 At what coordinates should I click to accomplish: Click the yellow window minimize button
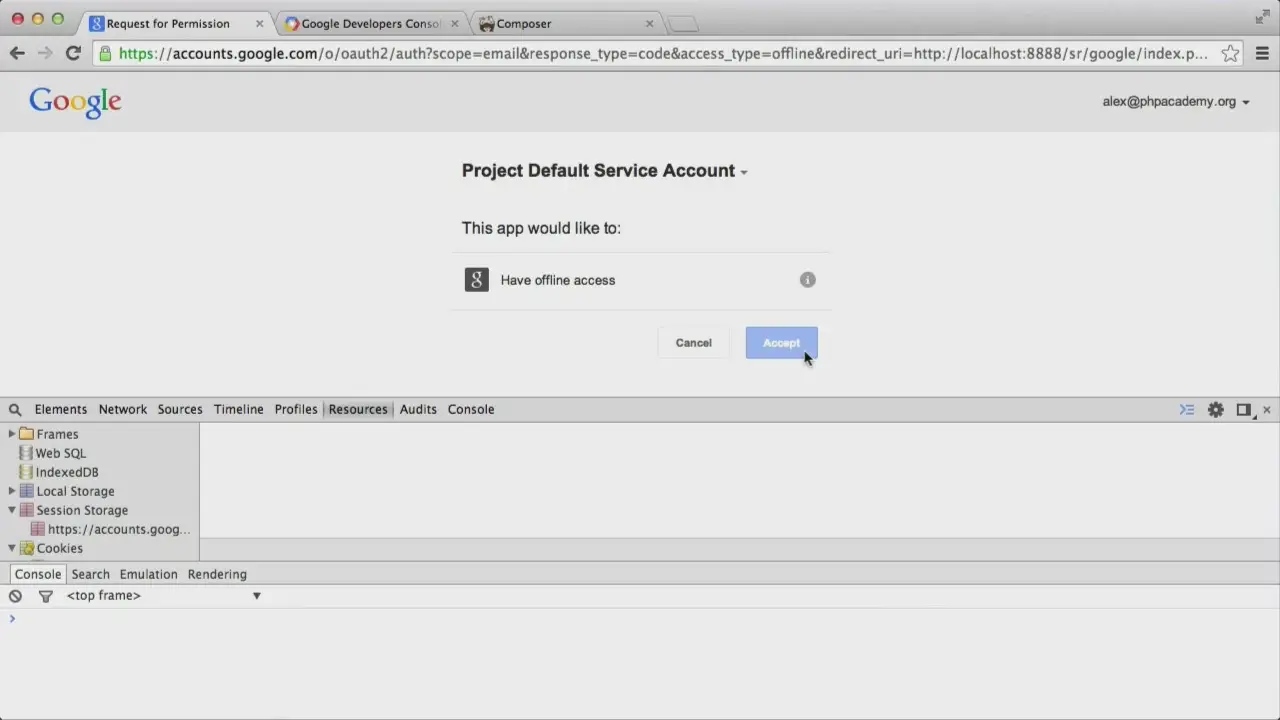37,19
